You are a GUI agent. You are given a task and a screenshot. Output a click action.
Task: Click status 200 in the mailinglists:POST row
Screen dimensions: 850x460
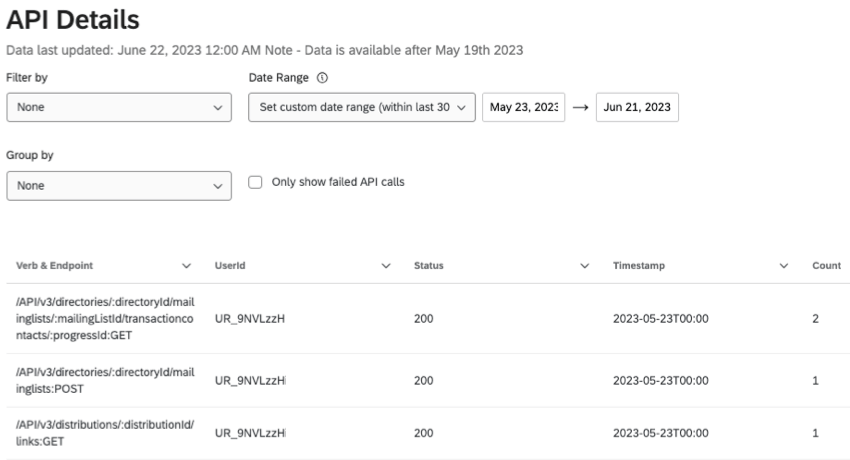click(x=423, y=380)
